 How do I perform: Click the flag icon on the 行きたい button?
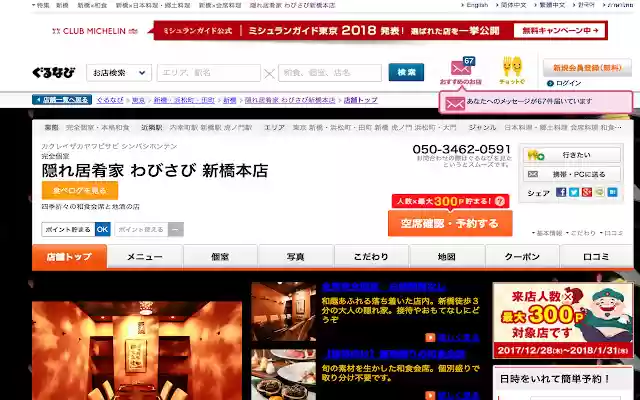pyautogui.click(x=536, y=155)
